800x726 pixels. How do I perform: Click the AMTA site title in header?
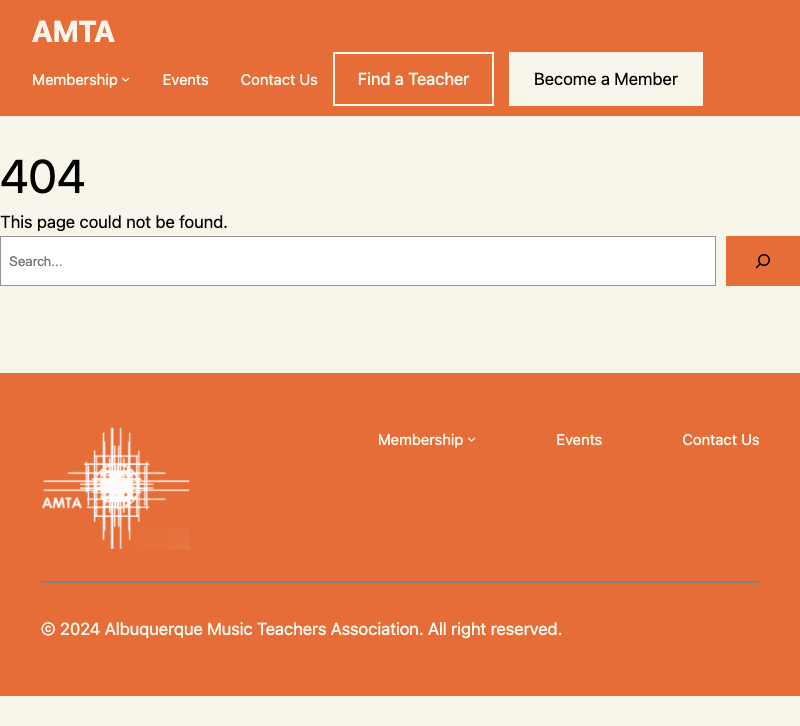[73, 32]
